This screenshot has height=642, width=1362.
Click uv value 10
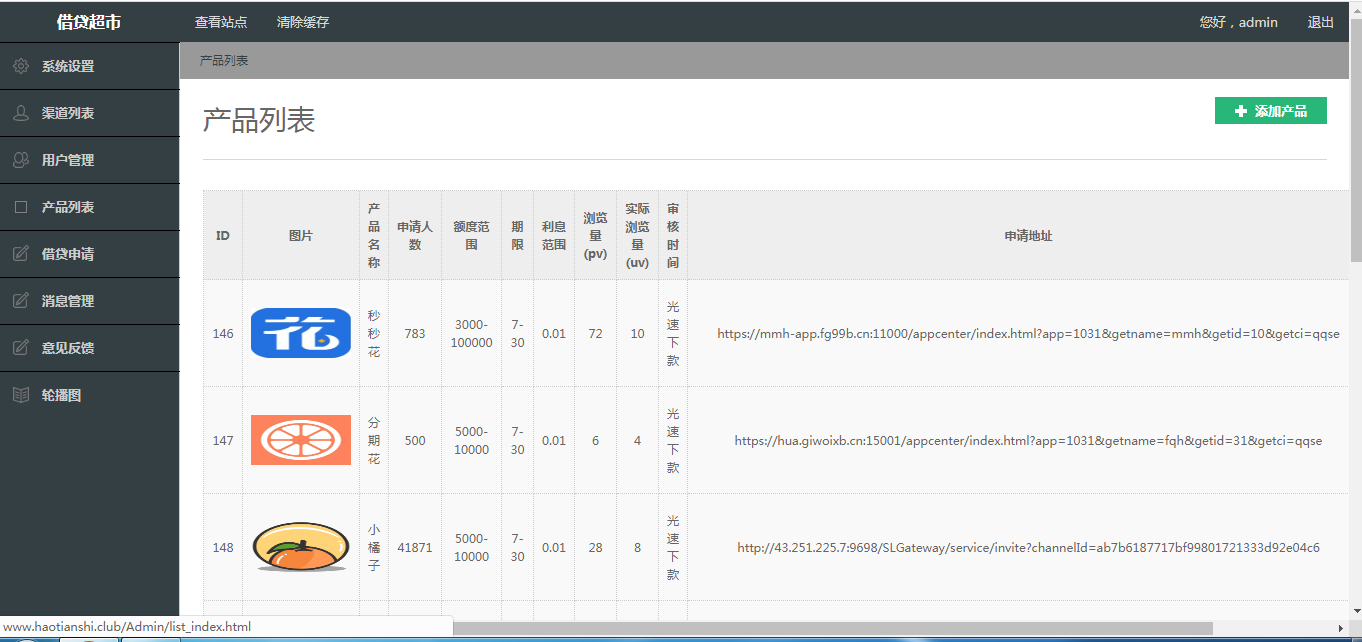click(638, 334)
